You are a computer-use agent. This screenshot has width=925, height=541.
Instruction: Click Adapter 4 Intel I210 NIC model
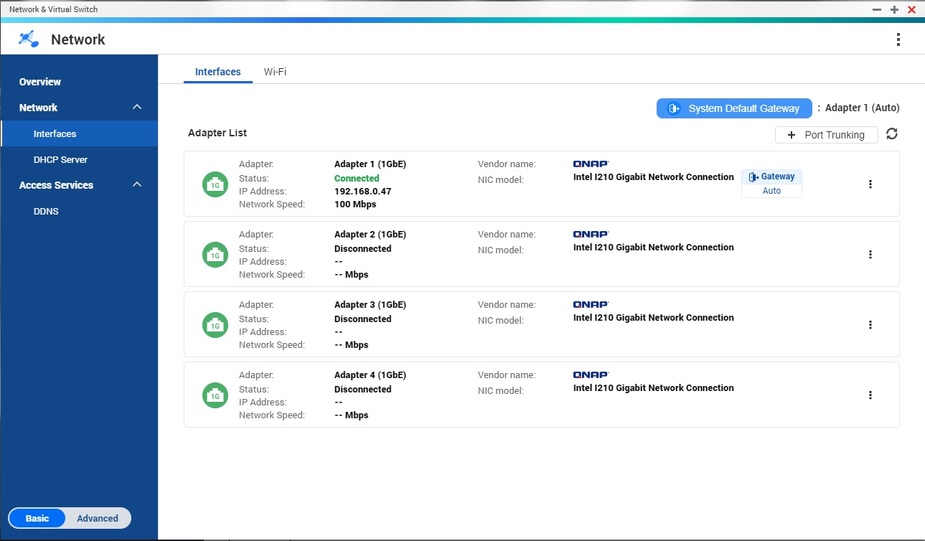654,388
